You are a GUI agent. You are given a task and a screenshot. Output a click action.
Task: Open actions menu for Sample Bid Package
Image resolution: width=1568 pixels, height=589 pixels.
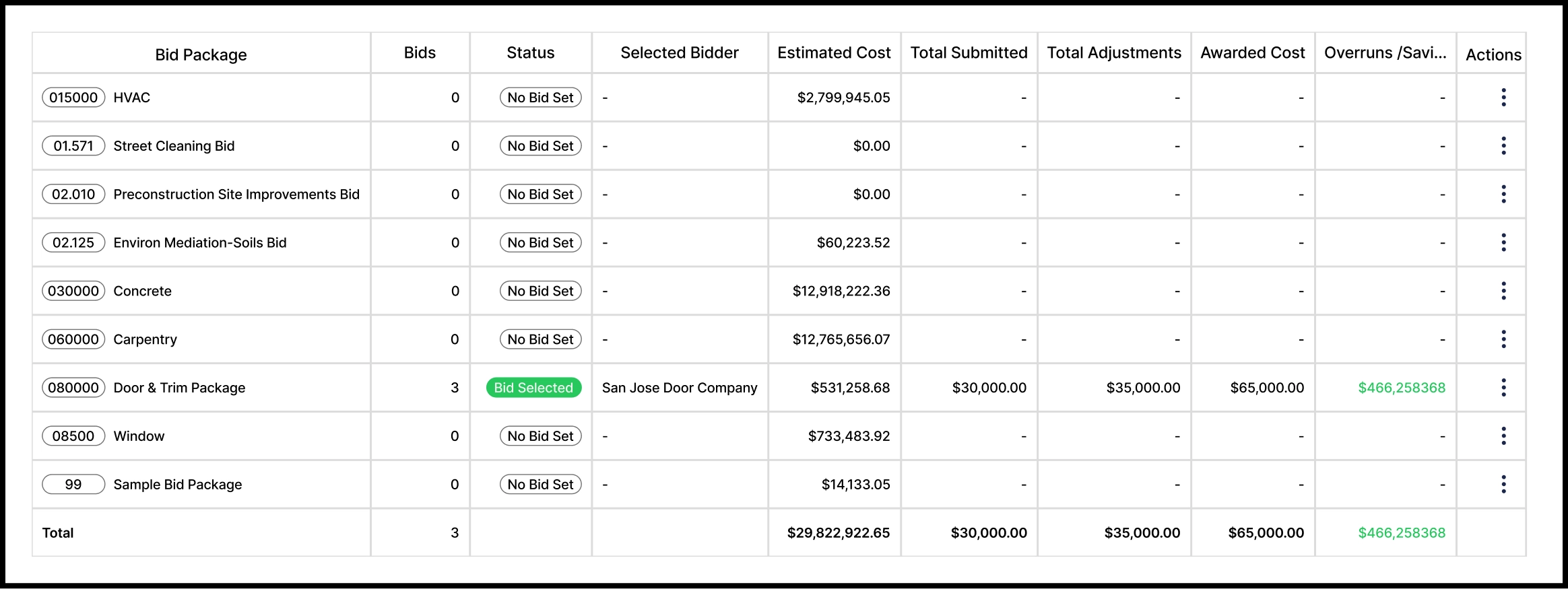tap(1503, 485)
